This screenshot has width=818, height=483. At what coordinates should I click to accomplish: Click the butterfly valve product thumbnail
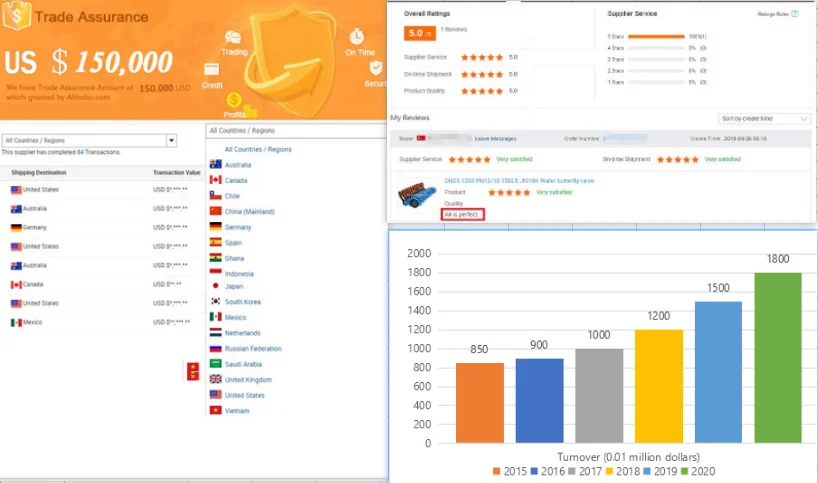[417, 195]
